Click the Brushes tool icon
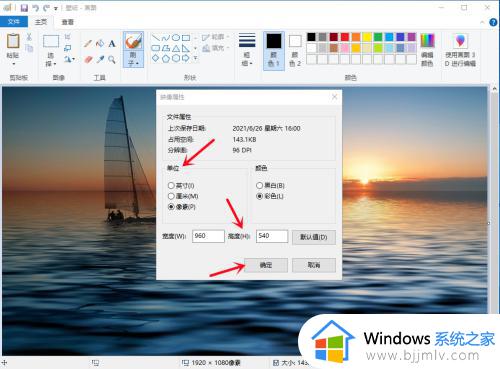The height and width of the screenshot is (369, 500). [x=133, y=41]
